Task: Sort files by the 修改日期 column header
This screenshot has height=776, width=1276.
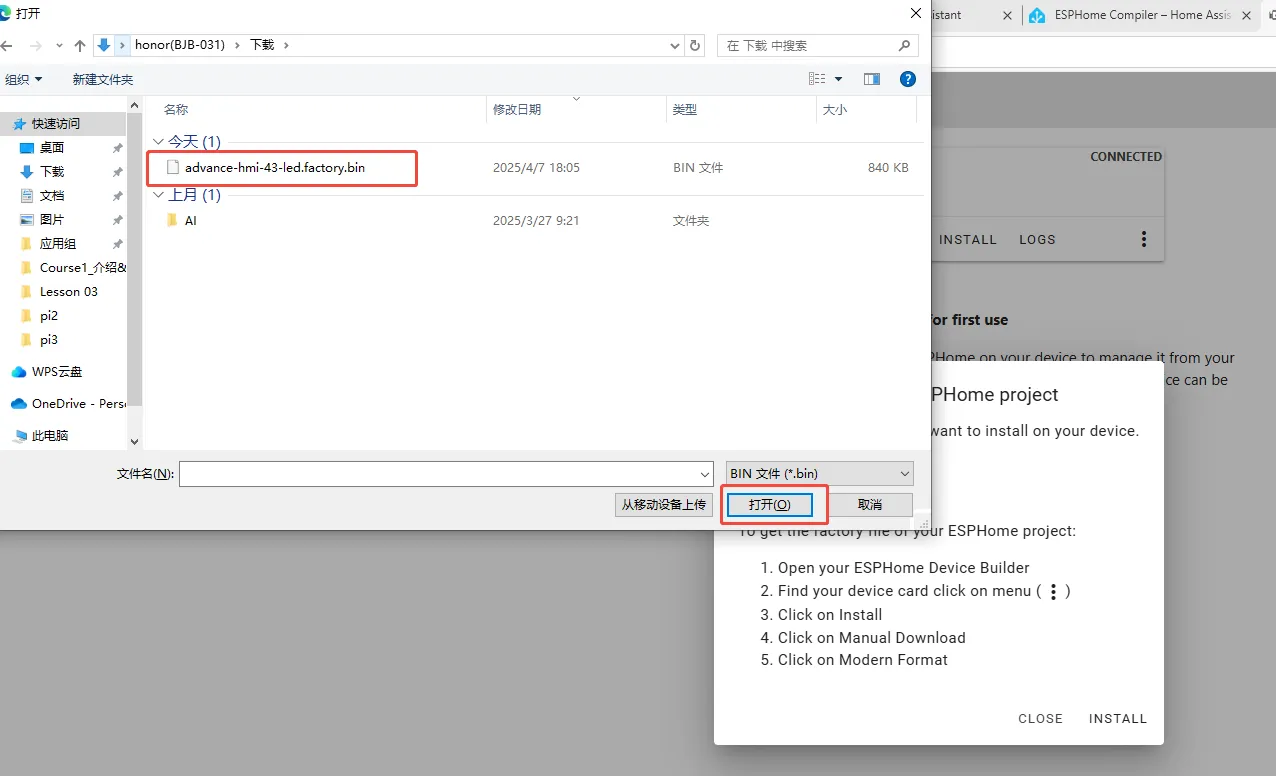Action: click(x=517, y=110)
